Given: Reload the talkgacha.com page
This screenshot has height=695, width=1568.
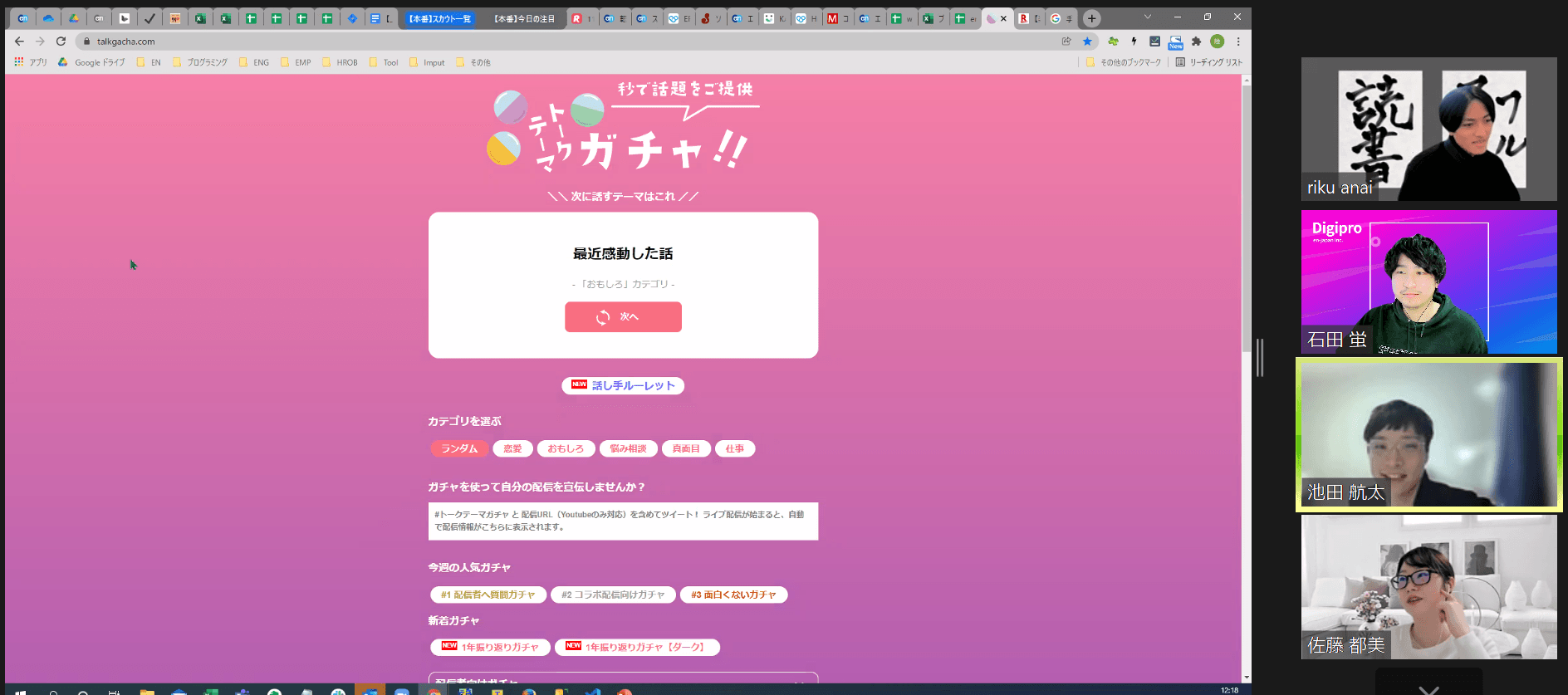Looking at the screenshot, I should coord(61,42).
